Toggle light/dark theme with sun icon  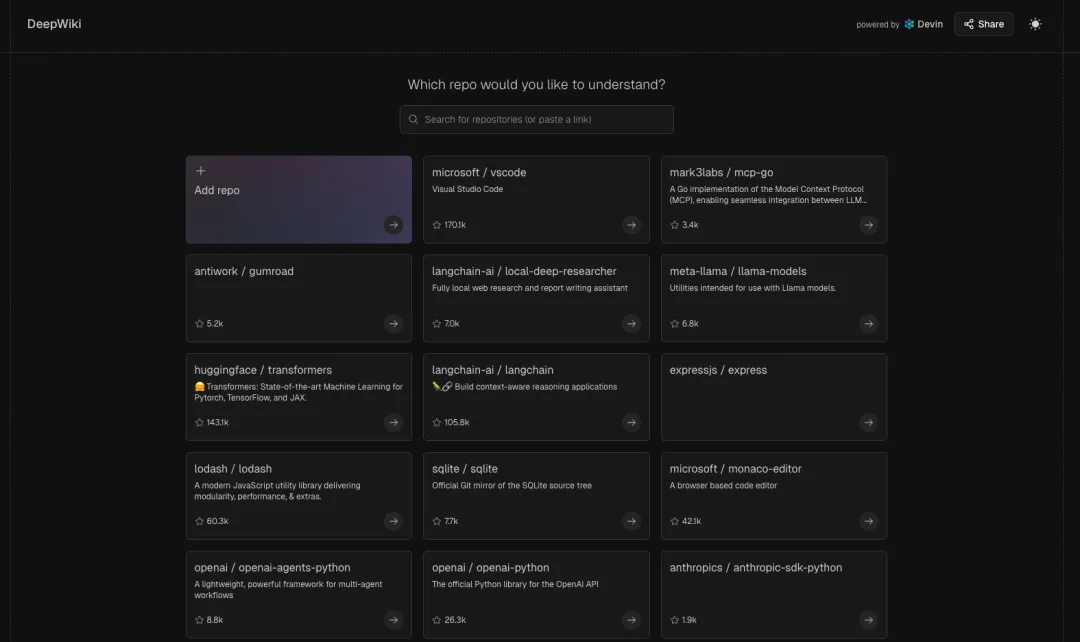click(1035, 24)
